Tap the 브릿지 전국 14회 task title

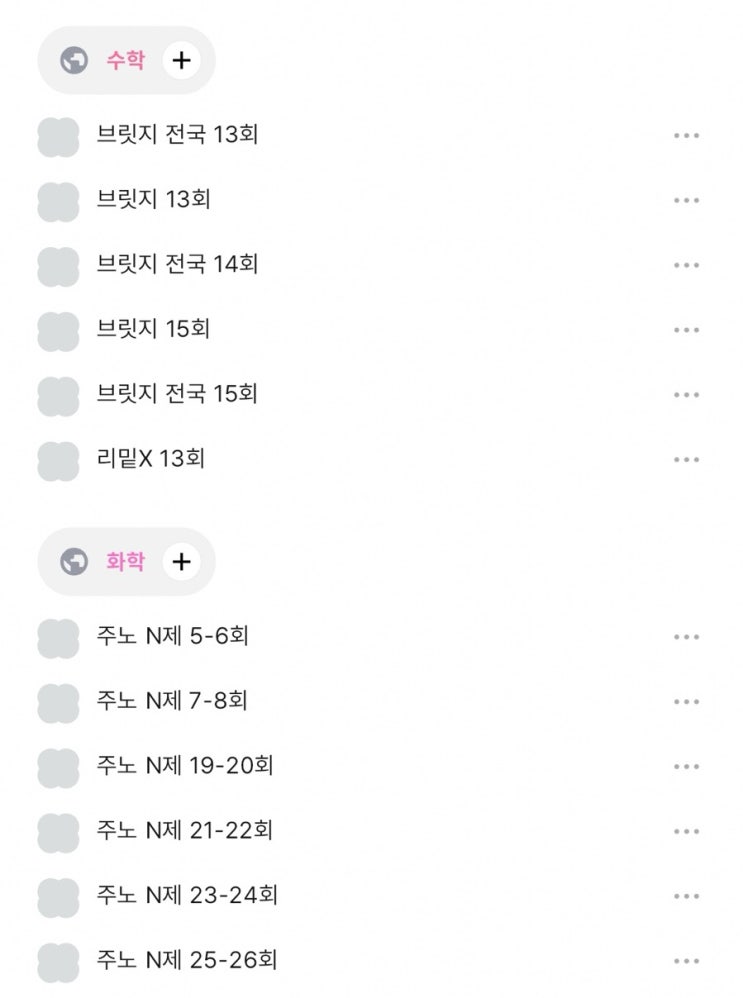coord(178,265)
